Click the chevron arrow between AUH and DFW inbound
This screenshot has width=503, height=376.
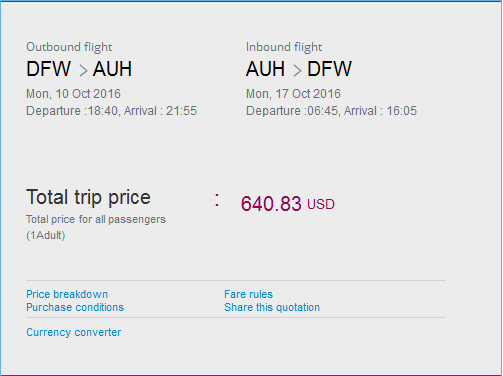click(297, 70)
